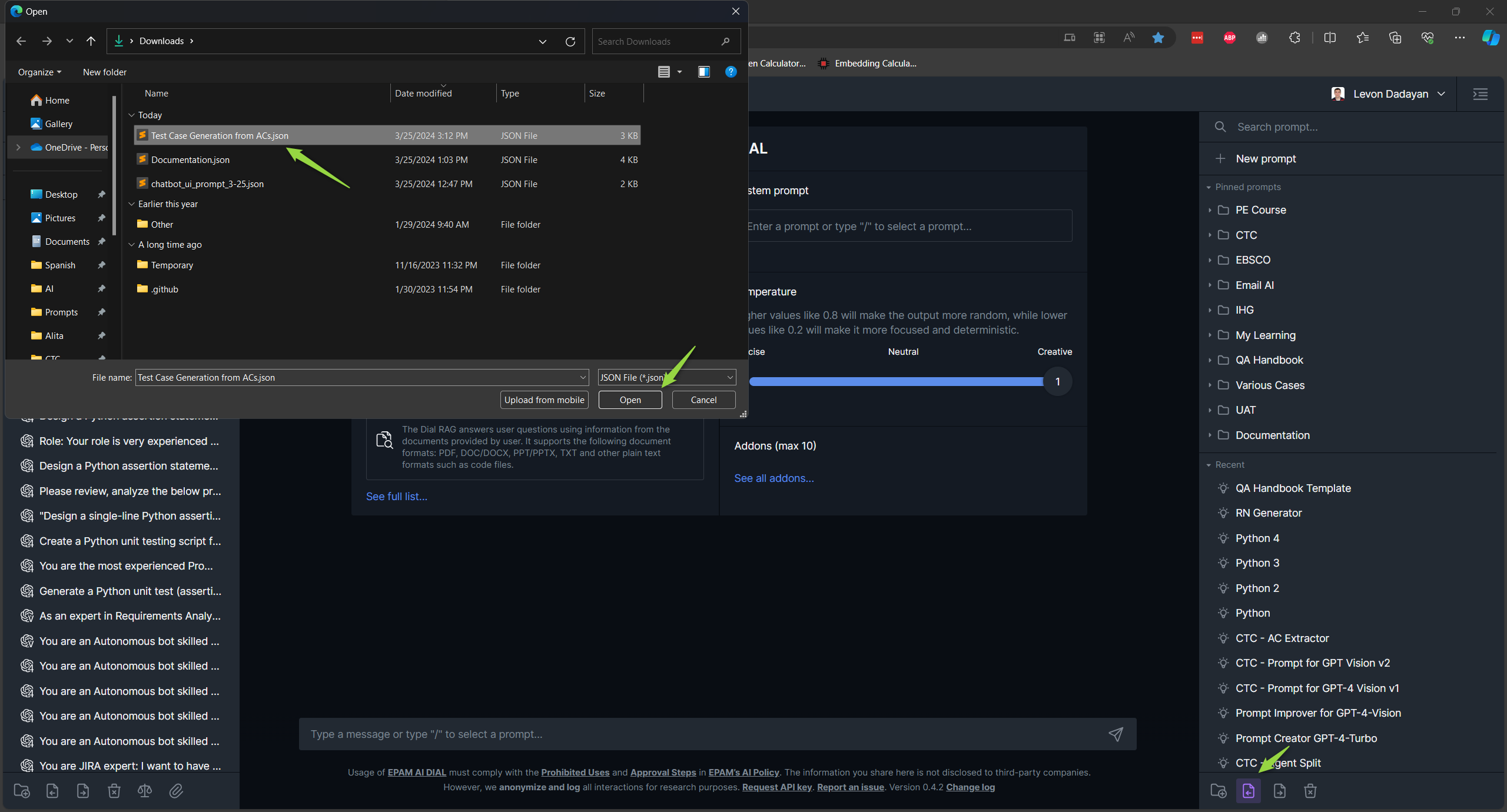Click the compare mode scales icon

(x=145, y=791)
